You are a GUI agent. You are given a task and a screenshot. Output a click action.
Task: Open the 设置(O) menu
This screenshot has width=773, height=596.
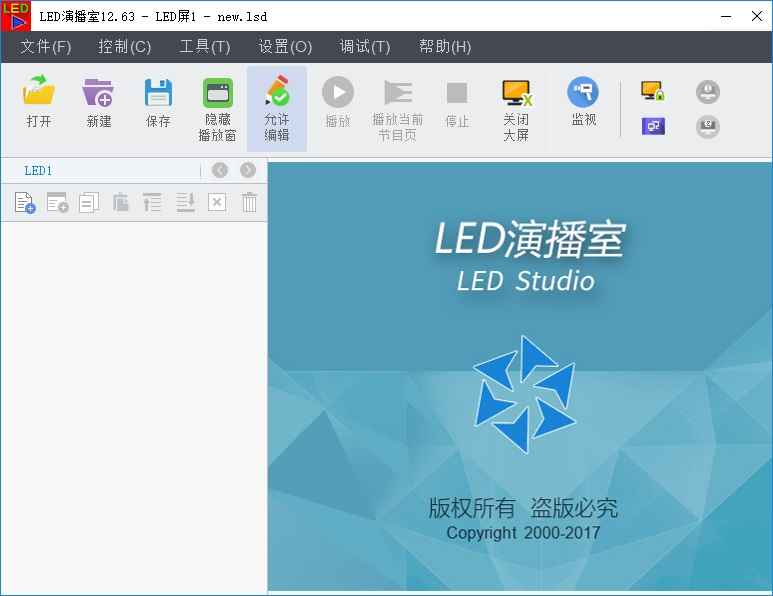click(x=285, y=47)
